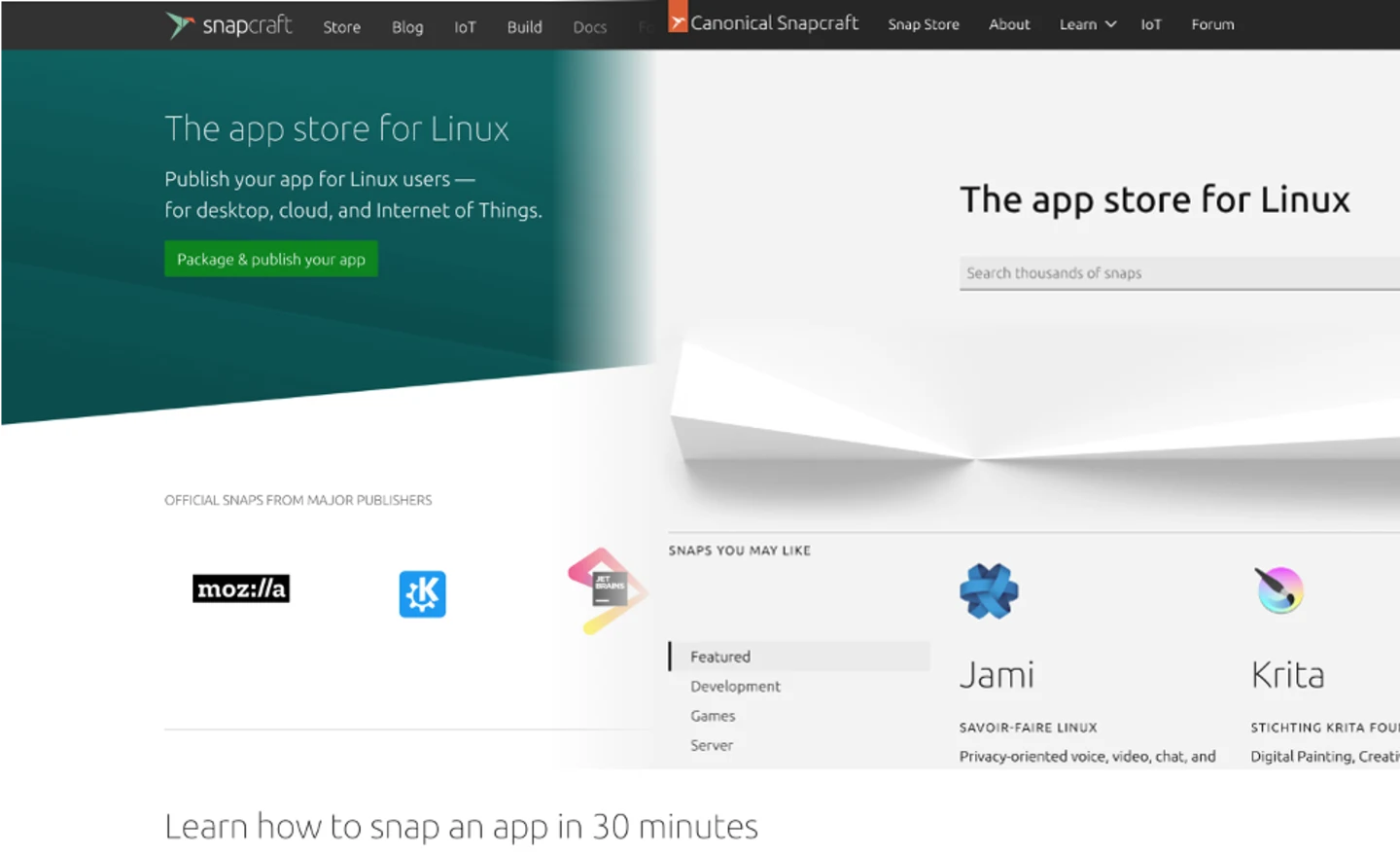Click the Canonical Snapcraft orange logo
This screenshot has width=1400, height=855.
click(x=678, y=19)
